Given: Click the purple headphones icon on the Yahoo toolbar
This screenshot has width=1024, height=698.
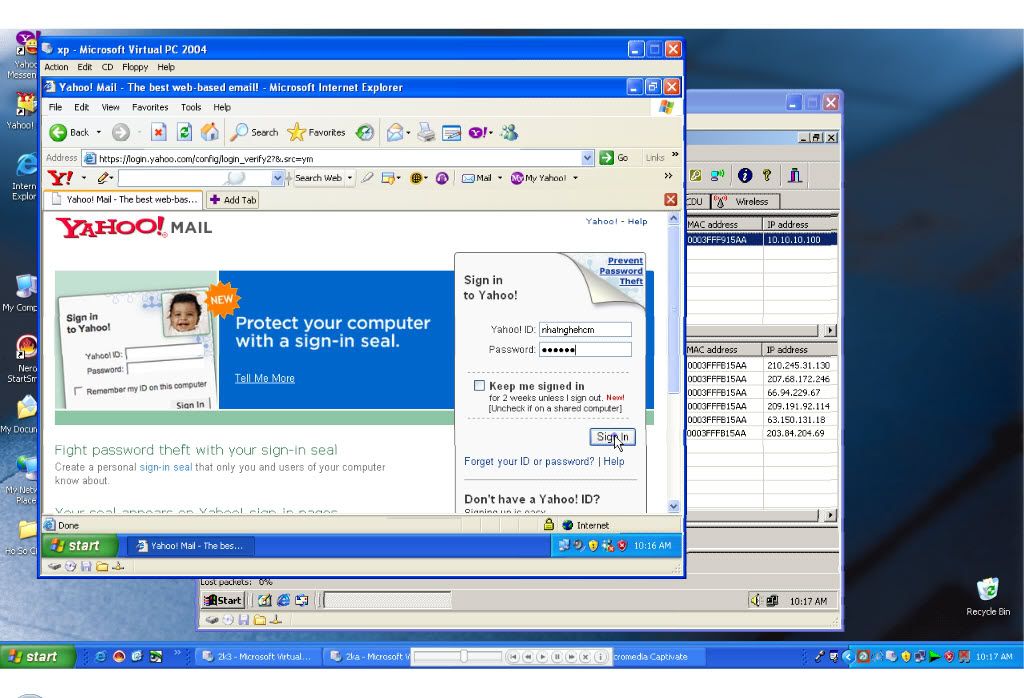Looking at the screenshot, I should tap(442, 178).
